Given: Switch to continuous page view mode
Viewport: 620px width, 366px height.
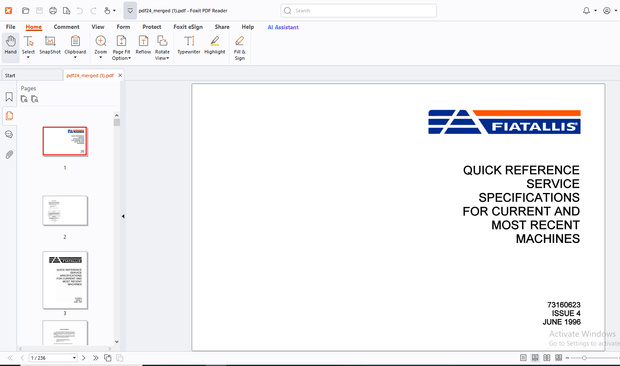Looking at the screenshot, I should (x=535, y=358).
